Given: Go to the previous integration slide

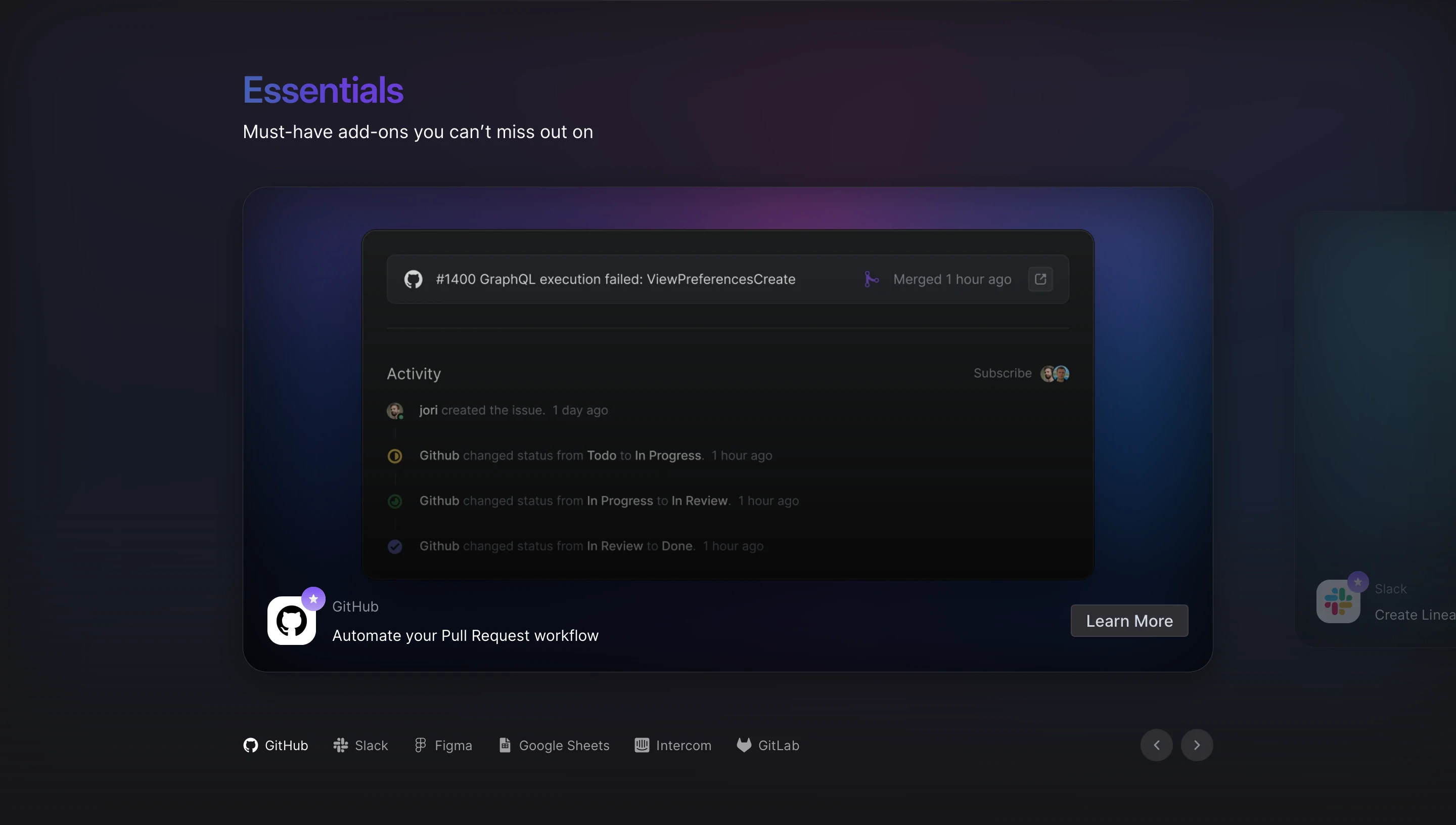Looking at the screenshot, I should tap(1156, 745).
